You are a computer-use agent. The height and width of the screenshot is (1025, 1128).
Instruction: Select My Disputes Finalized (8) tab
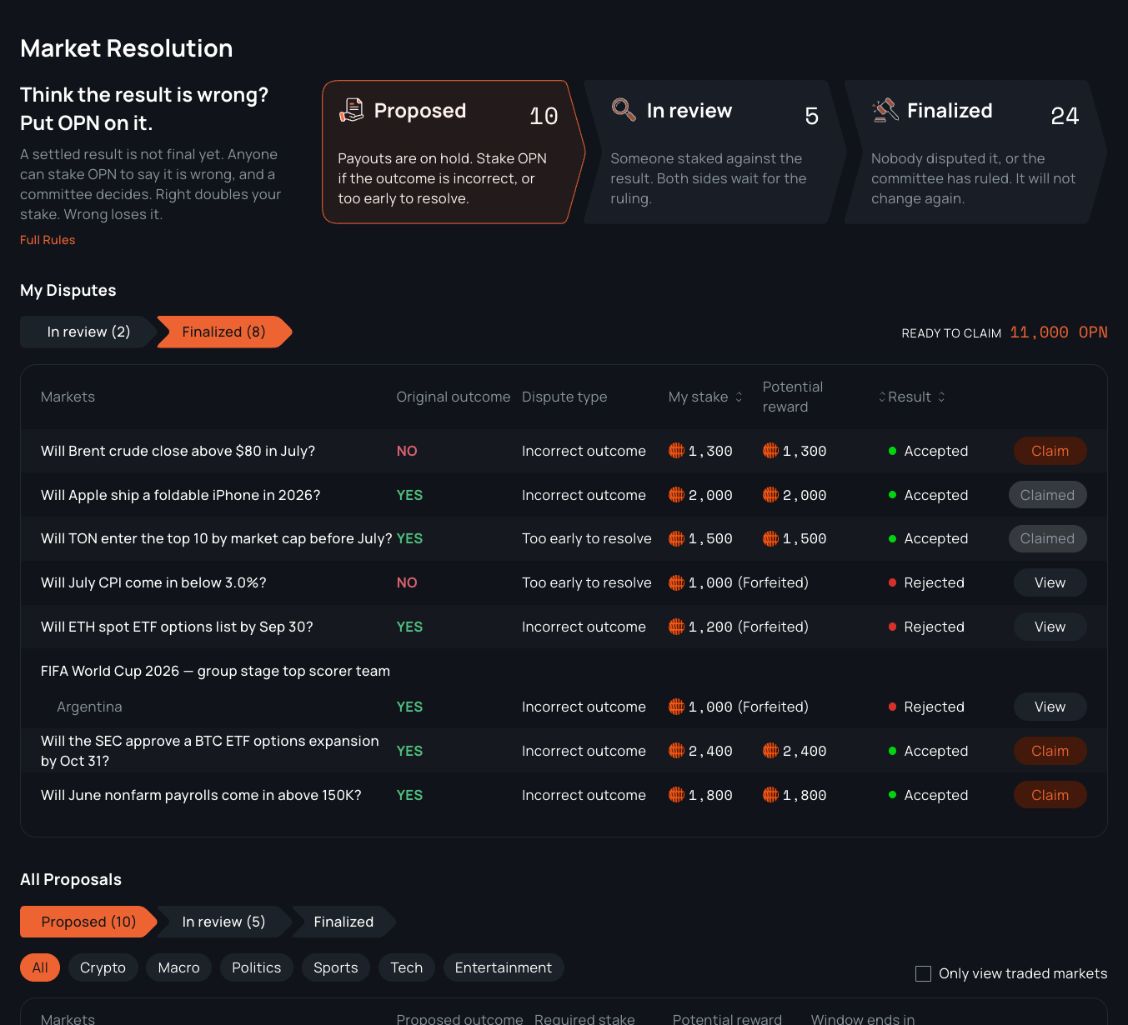pos(224,332)
